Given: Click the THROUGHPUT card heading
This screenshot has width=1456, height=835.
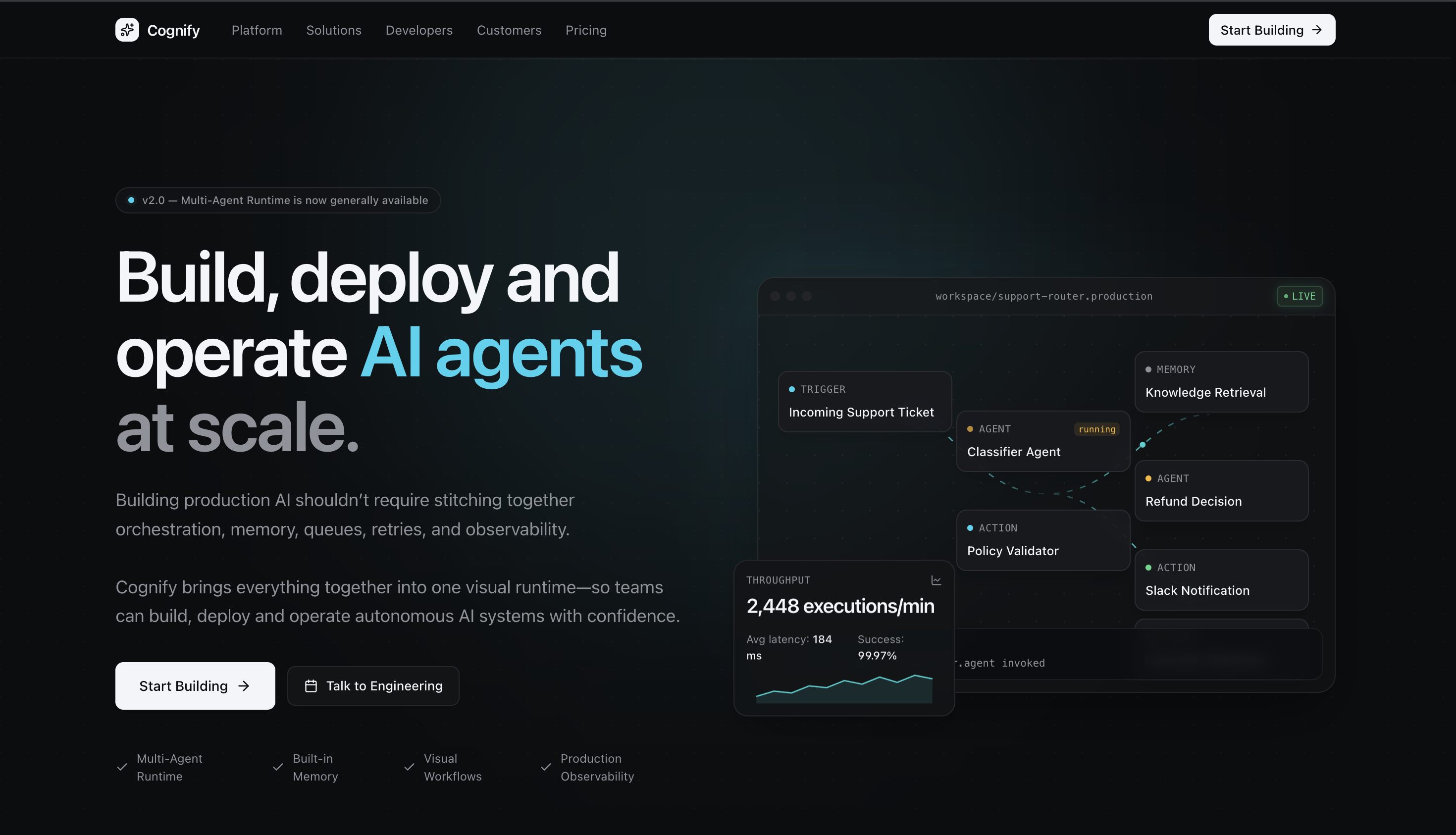Looking at the screenshot, I should [x=778, y=580].
